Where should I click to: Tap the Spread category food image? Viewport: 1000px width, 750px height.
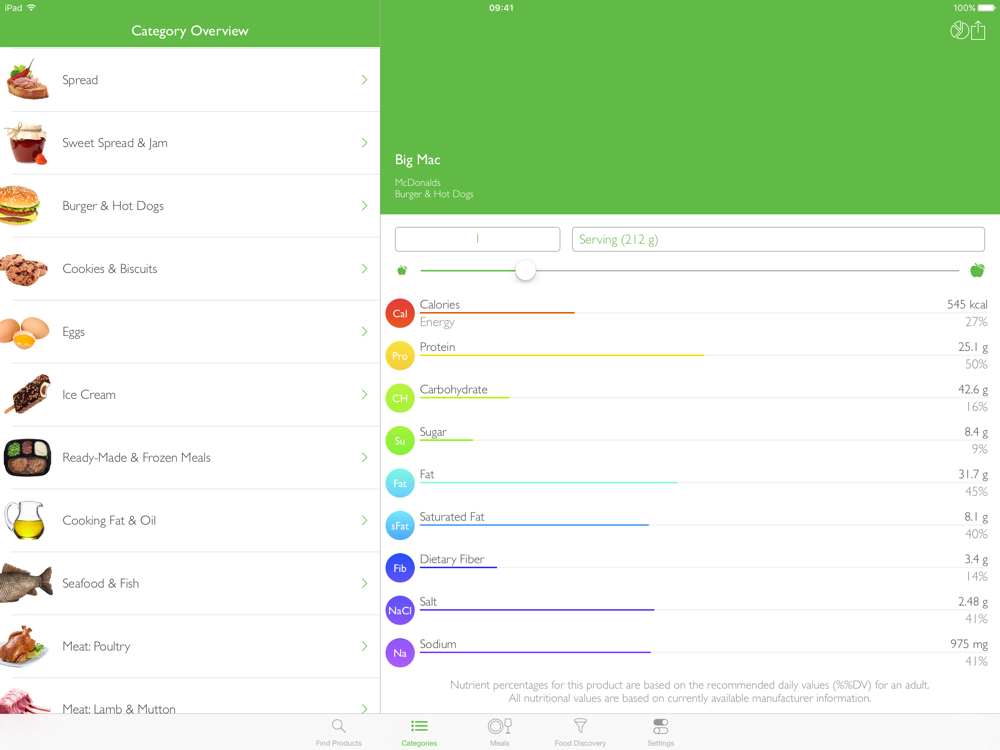[27, 80]
